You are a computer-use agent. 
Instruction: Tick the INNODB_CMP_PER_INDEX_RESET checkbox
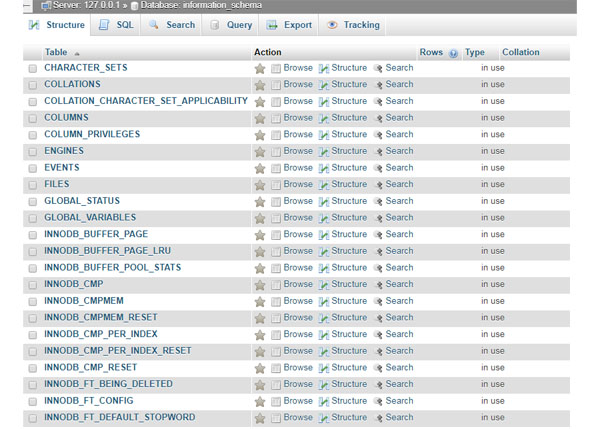pyautogui.click(x=33, y=351)
